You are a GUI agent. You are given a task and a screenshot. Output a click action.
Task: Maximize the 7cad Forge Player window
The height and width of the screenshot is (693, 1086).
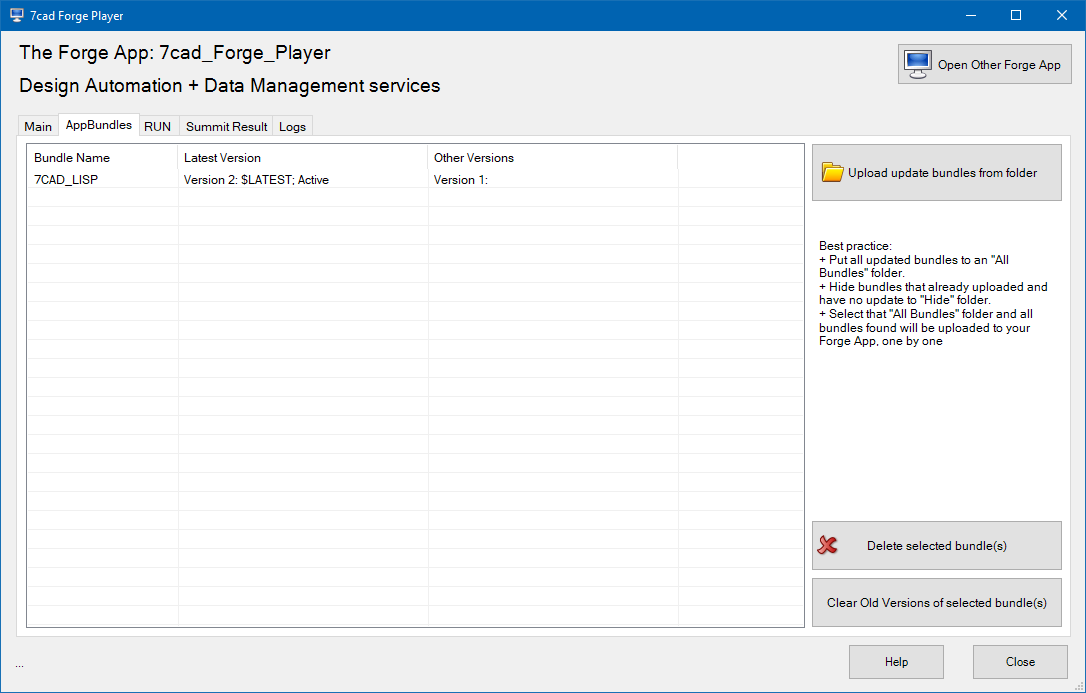click(1015, 15)
